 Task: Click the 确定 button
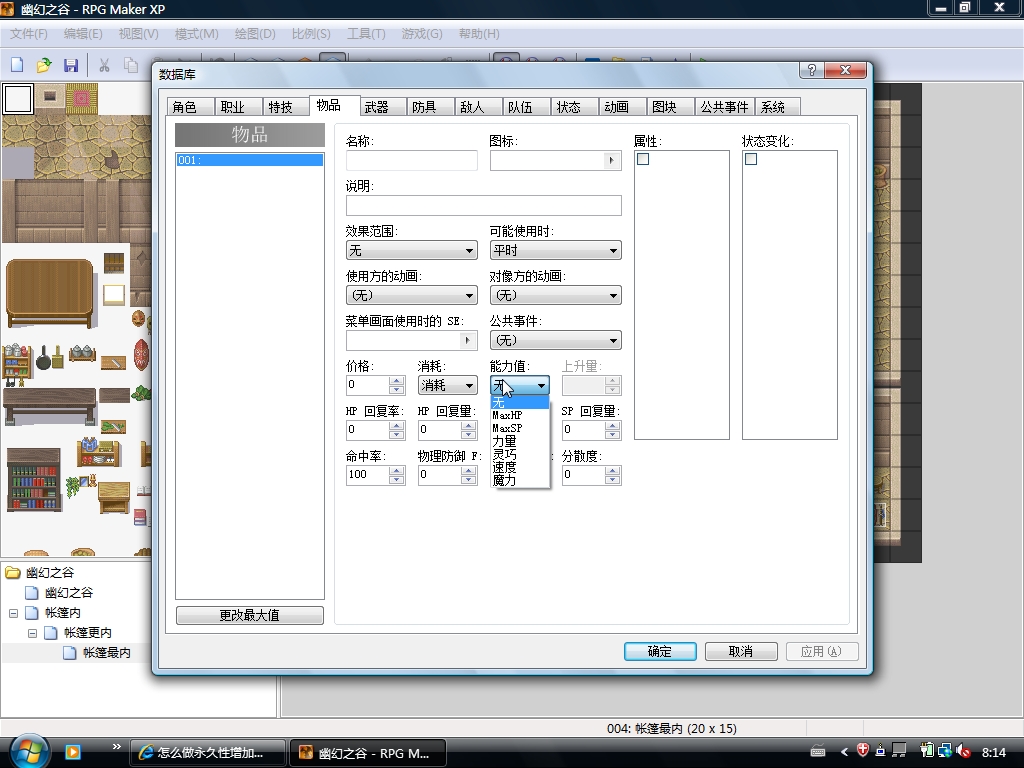(x=660, y=651)
